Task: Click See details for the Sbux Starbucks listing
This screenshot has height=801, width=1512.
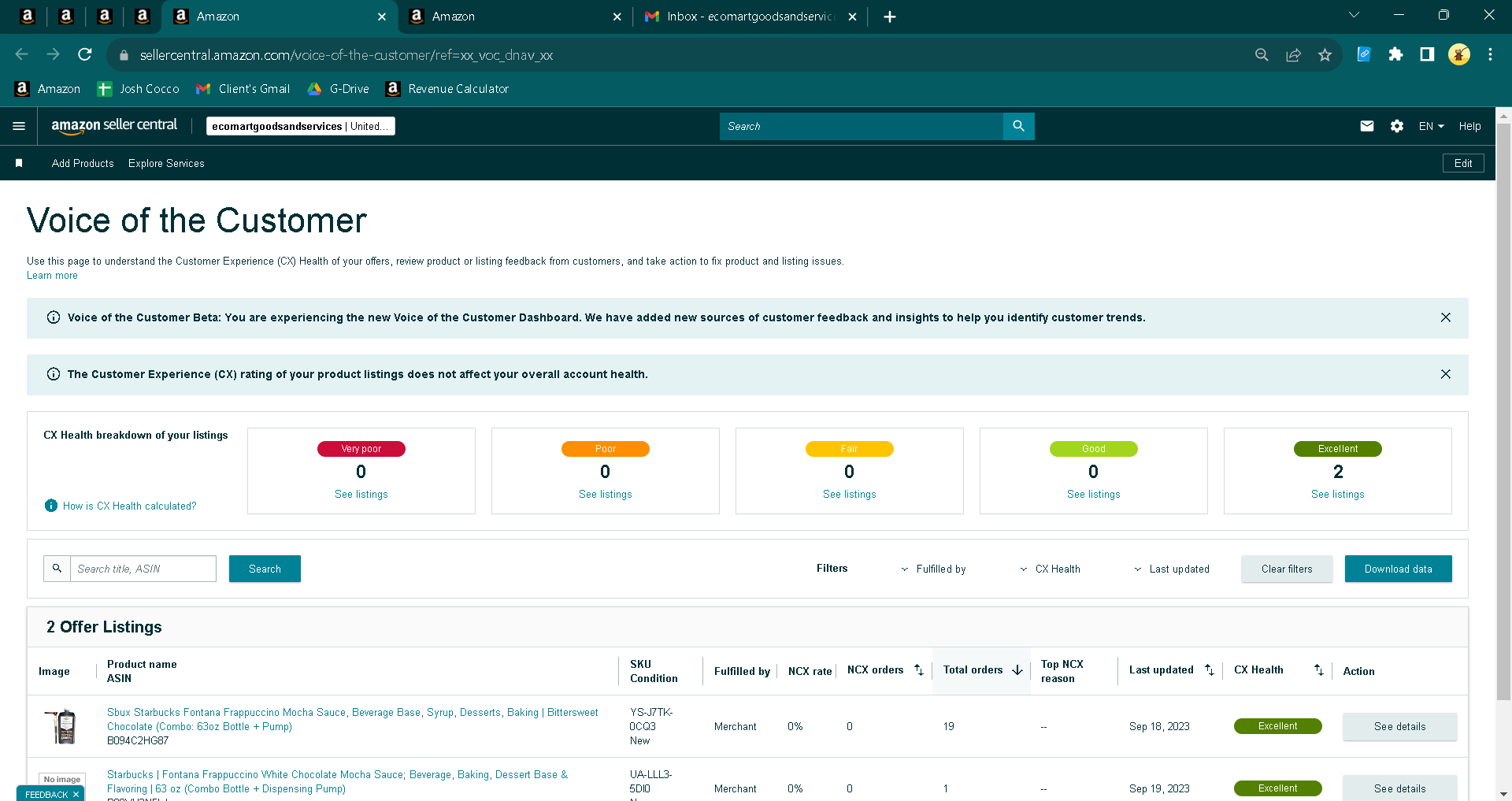Action: click(x=1400, y=726)
